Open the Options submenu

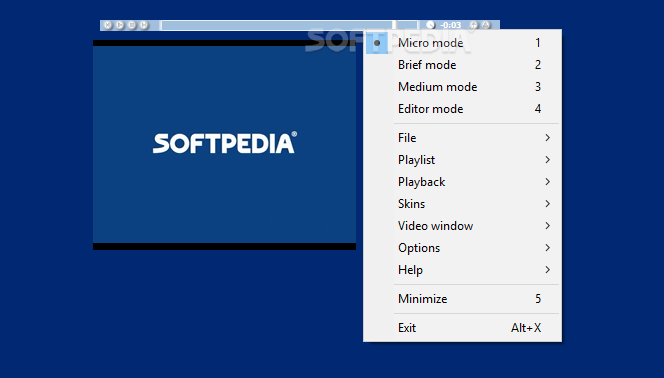coord(462,248)
